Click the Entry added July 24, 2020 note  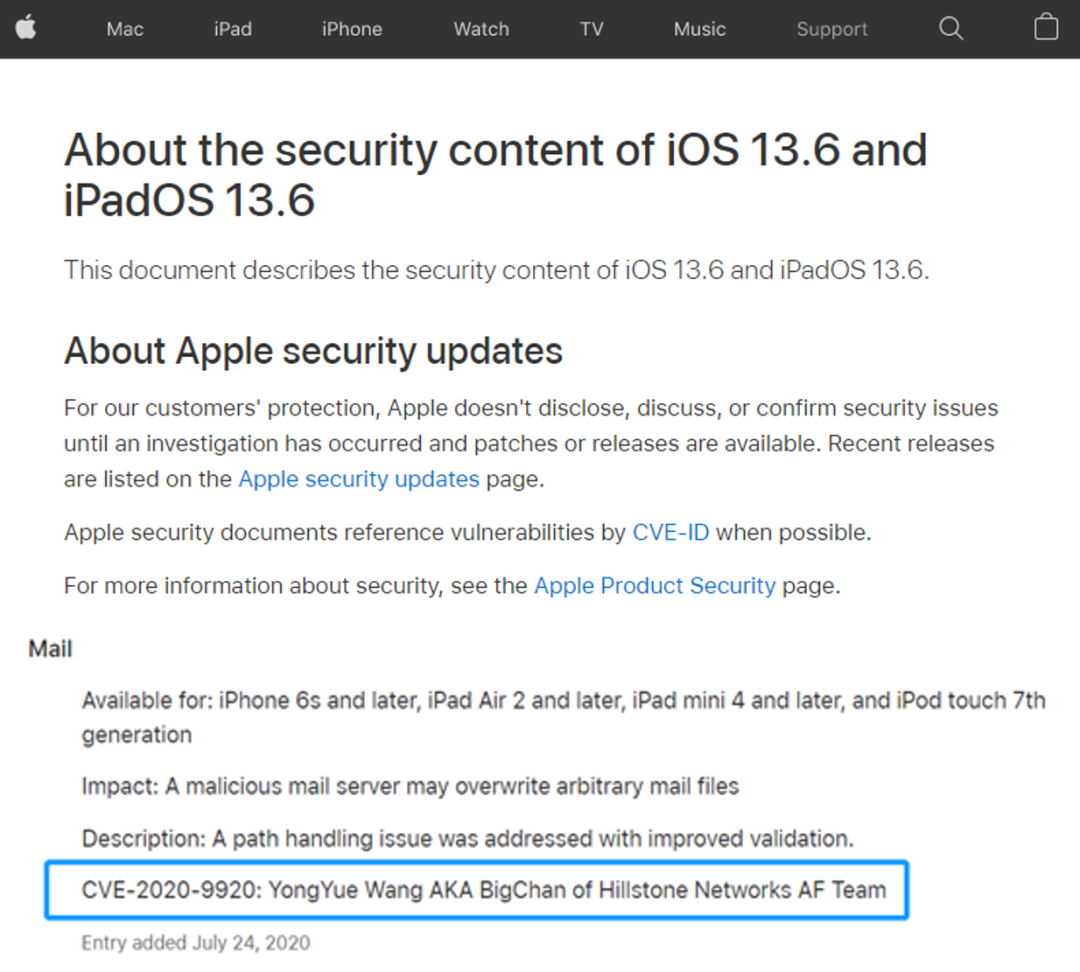pos(196,942)
